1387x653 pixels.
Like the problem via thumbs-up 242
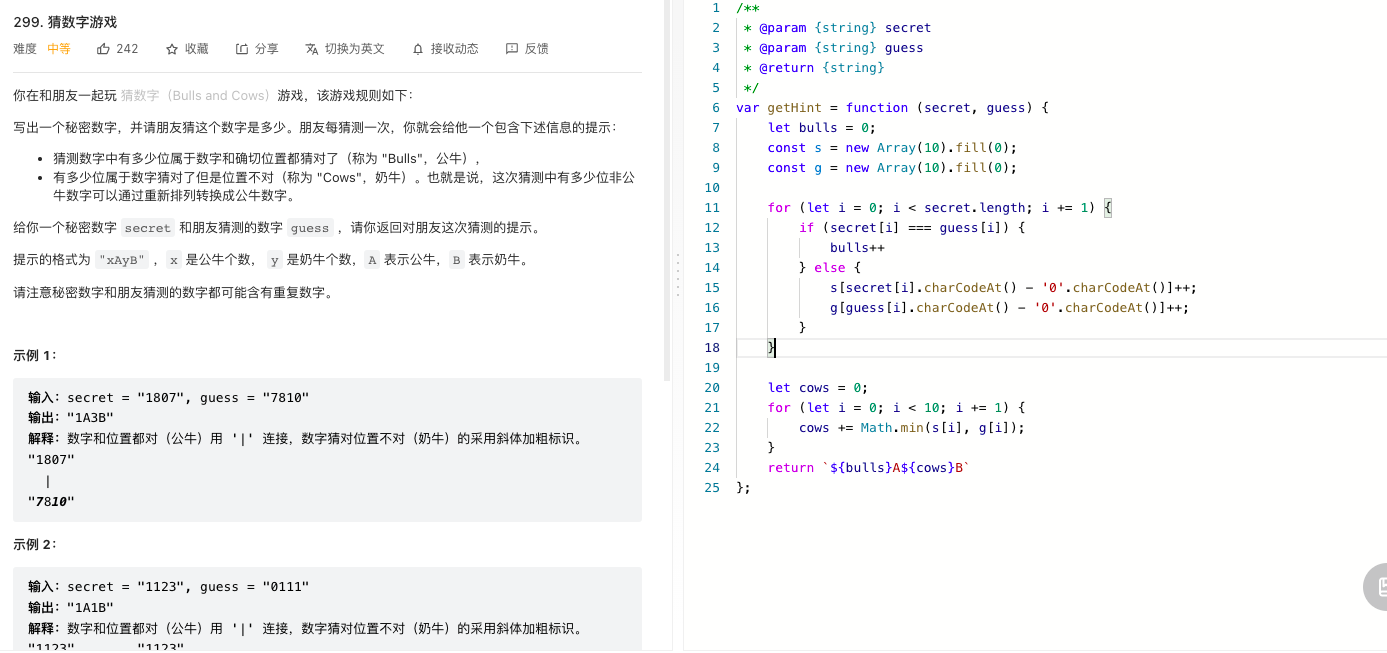point(117,49)
